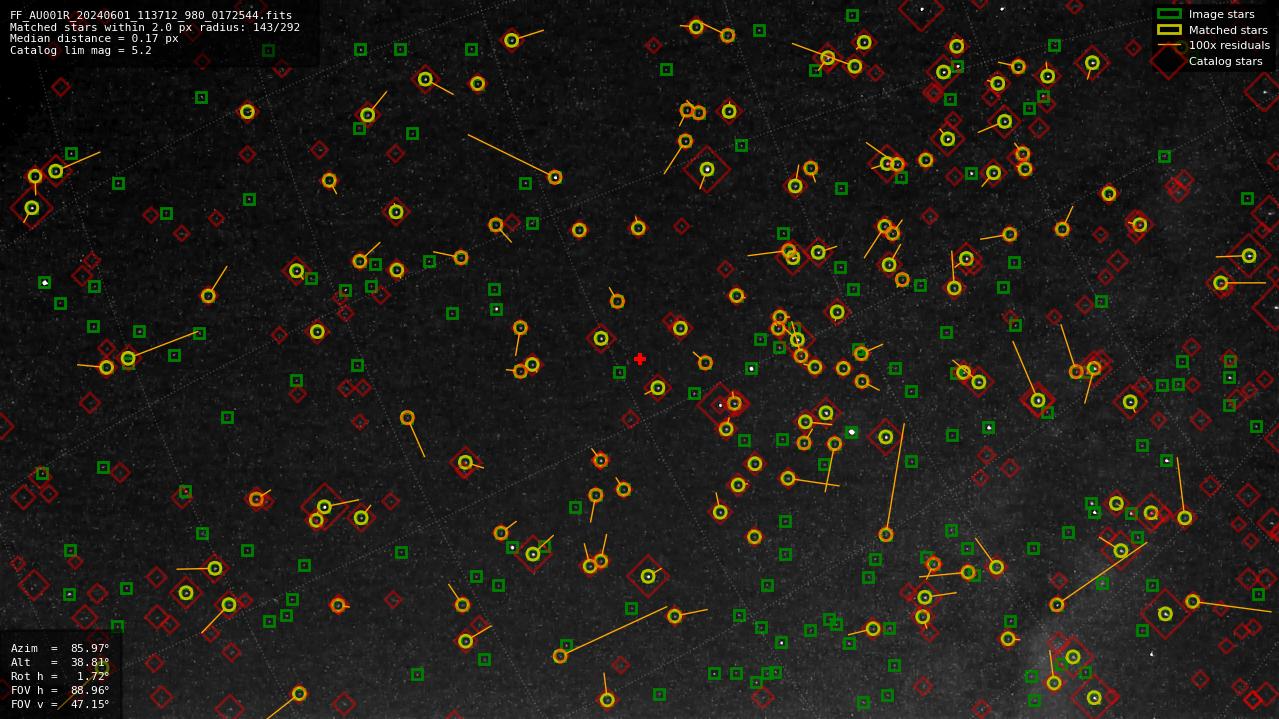The image size is (1279, 719).
Task: Click the 'Alt = 38.81°' readout
Action: point(60,662)
